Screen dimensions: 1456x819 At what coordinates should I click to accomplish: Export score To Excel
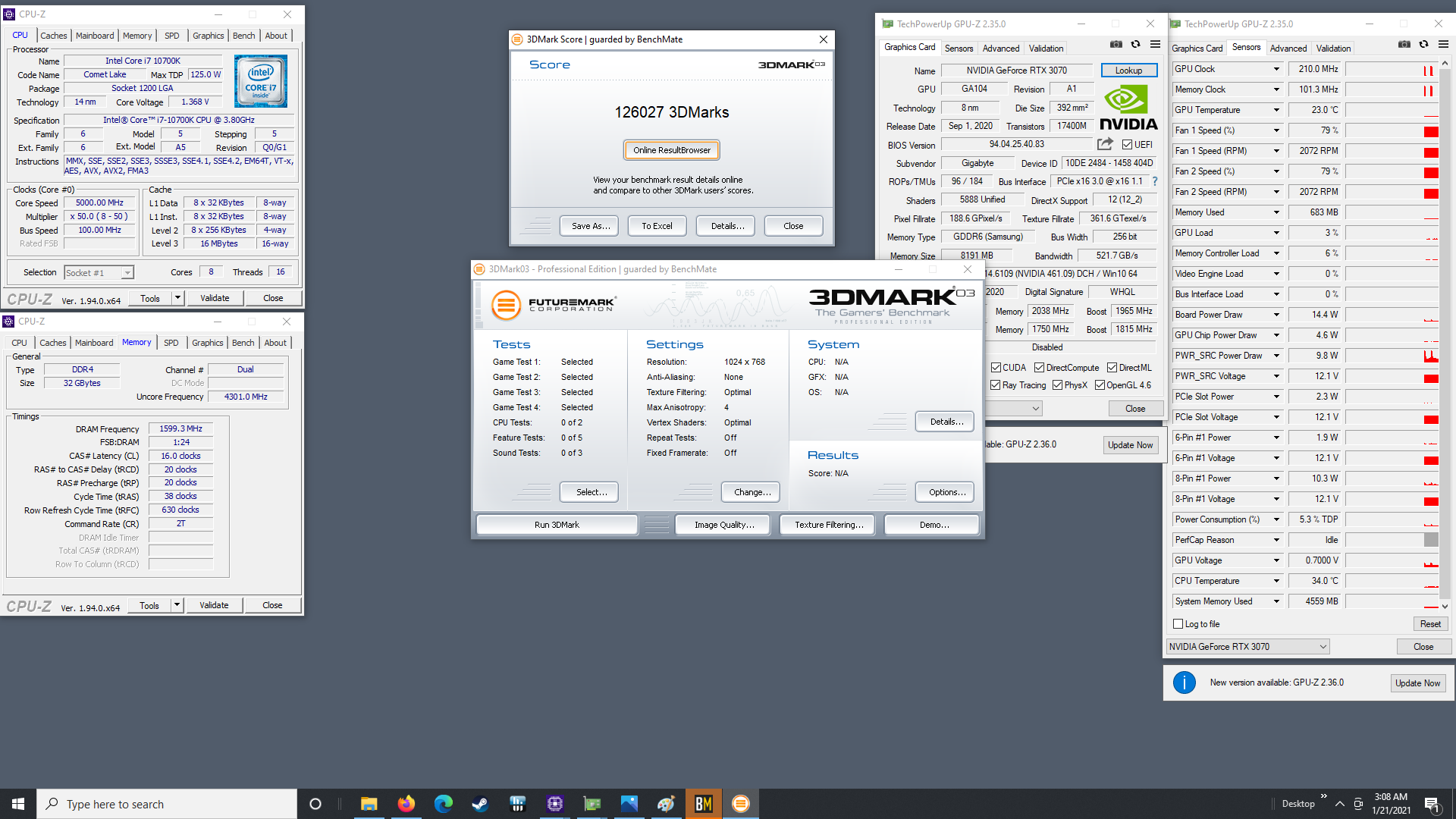(657, 226)
